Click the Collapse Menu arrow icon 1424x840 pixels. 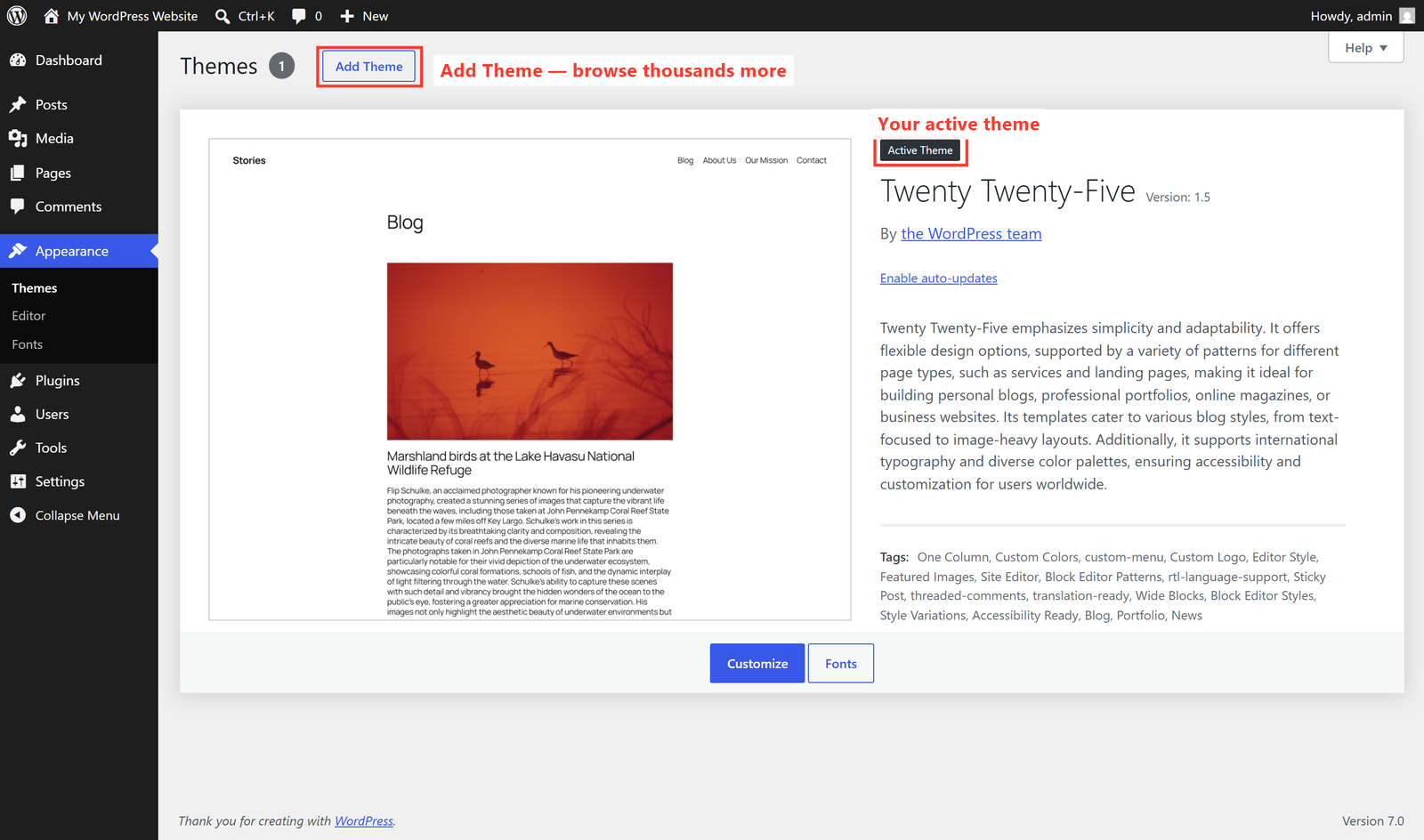18,515
